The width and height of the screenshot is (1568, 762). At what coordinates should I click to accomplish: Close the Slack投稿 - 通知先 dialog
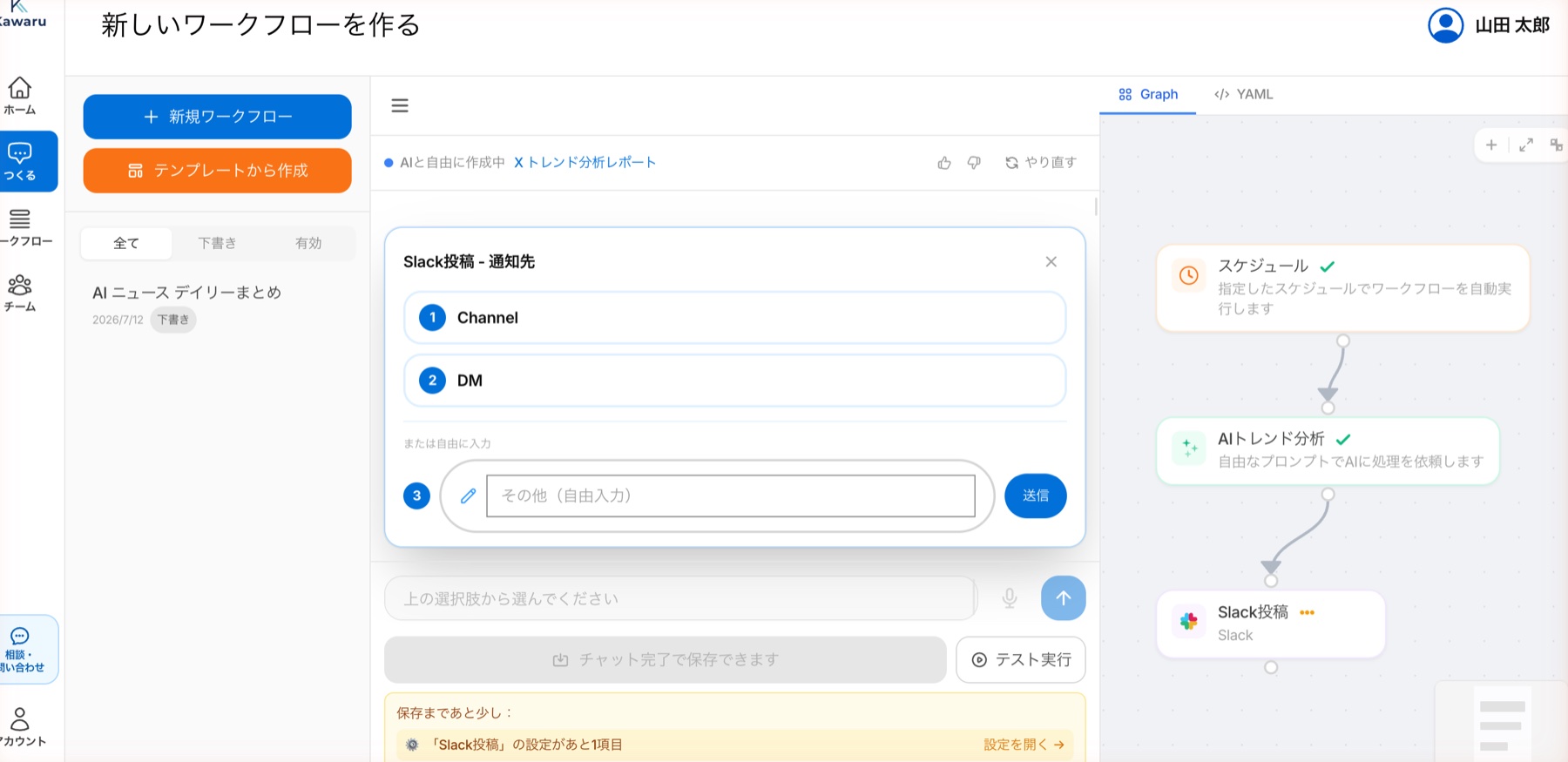pos(1051,262)
